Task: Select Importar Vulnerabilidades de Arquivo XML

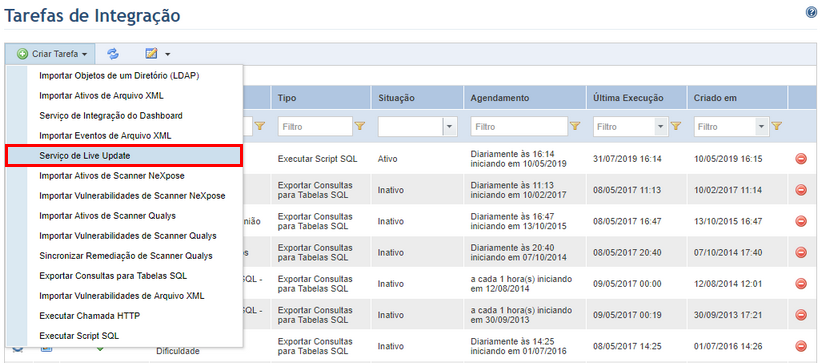Action: pos(122,296)
